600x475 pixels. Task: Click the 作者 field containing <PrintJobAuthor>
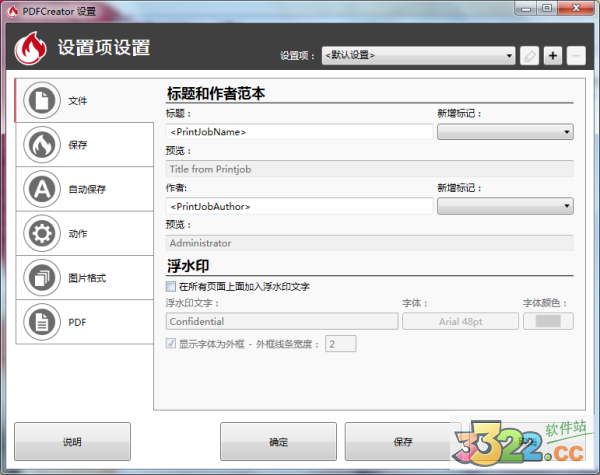pos(299,206)
